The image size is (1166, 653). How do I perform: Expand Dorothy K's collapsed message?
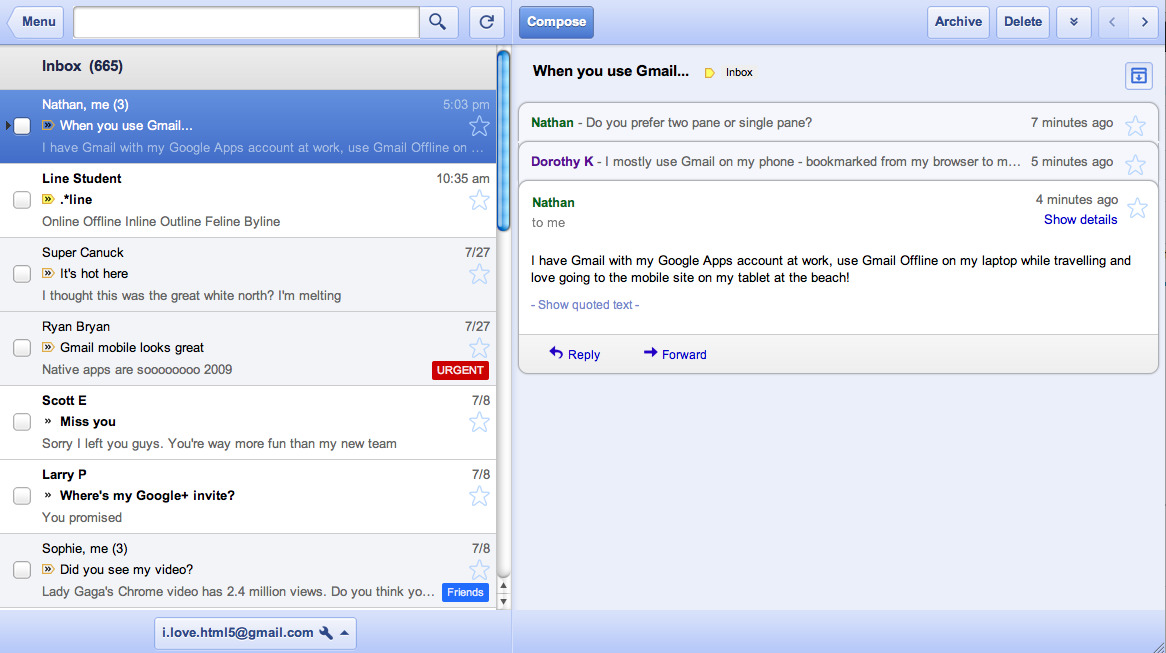click(800, 161)
